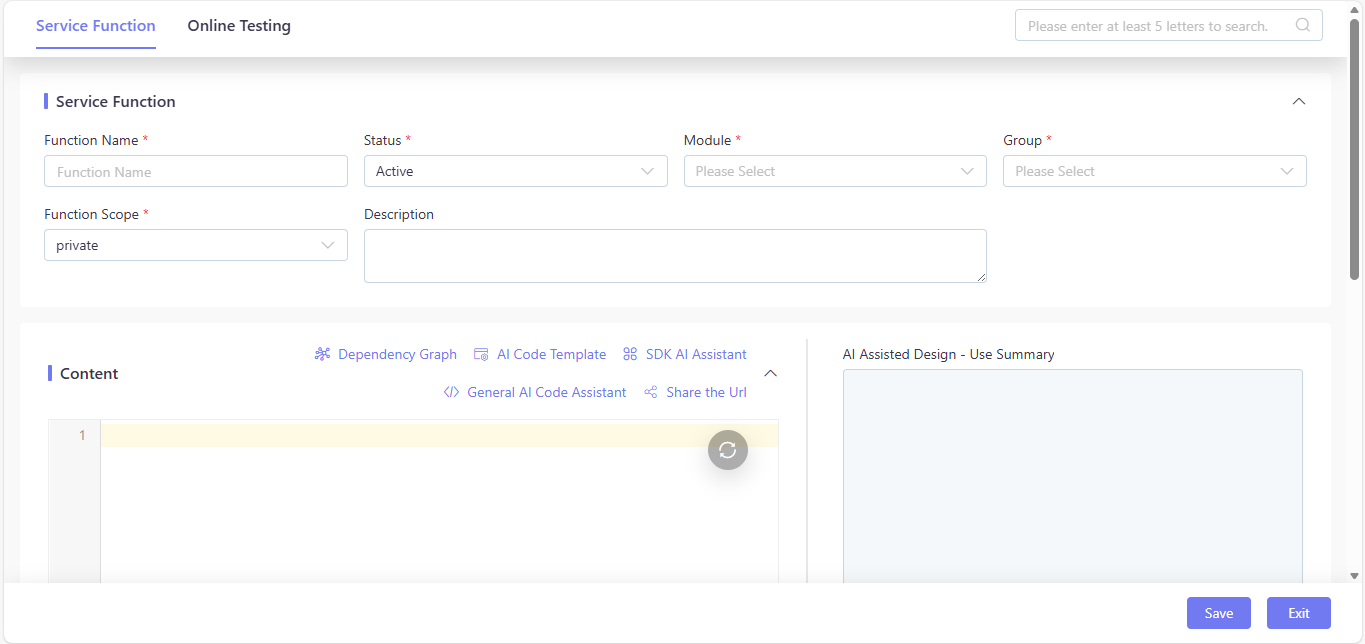Collapse the Service Function section
The image size is (1365, 644).
pos(1299,101)
